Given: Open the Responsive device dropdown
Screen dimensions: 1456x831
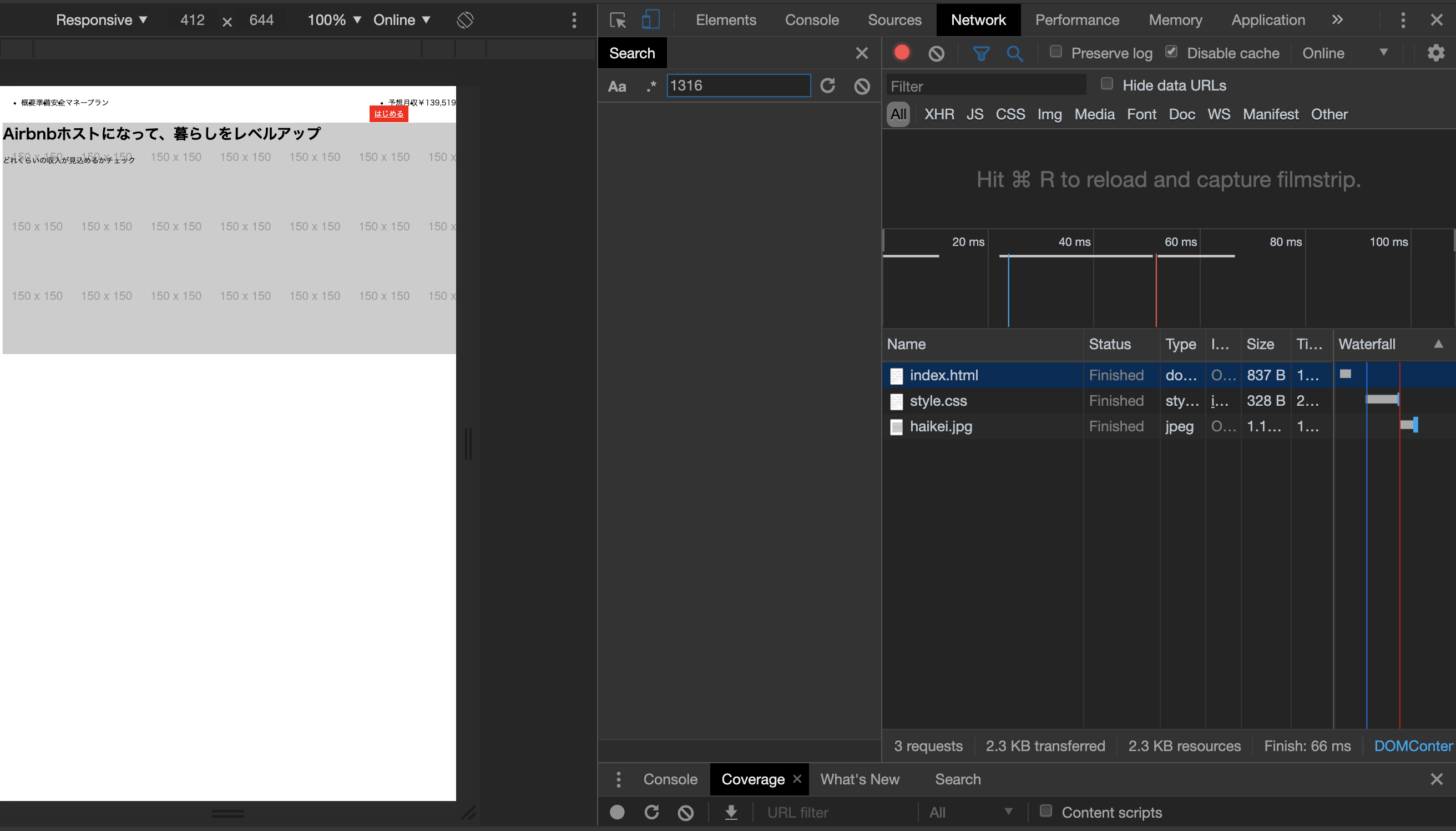Looking at the screenshot, I should coord(102,20).
